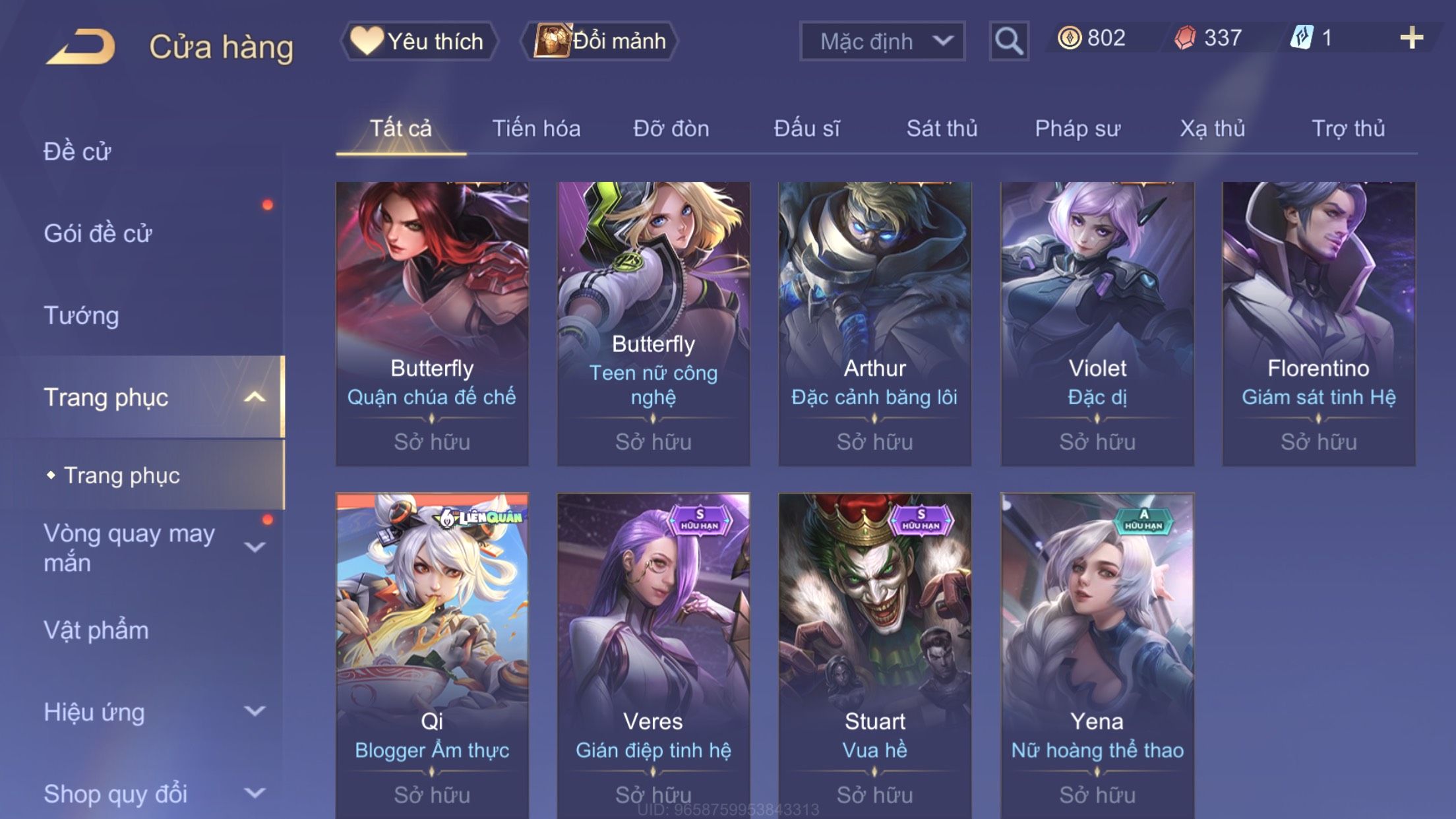Tap the back arrow icon
The height and width of the screenshot is (819, 1456).
coord(80,46)
